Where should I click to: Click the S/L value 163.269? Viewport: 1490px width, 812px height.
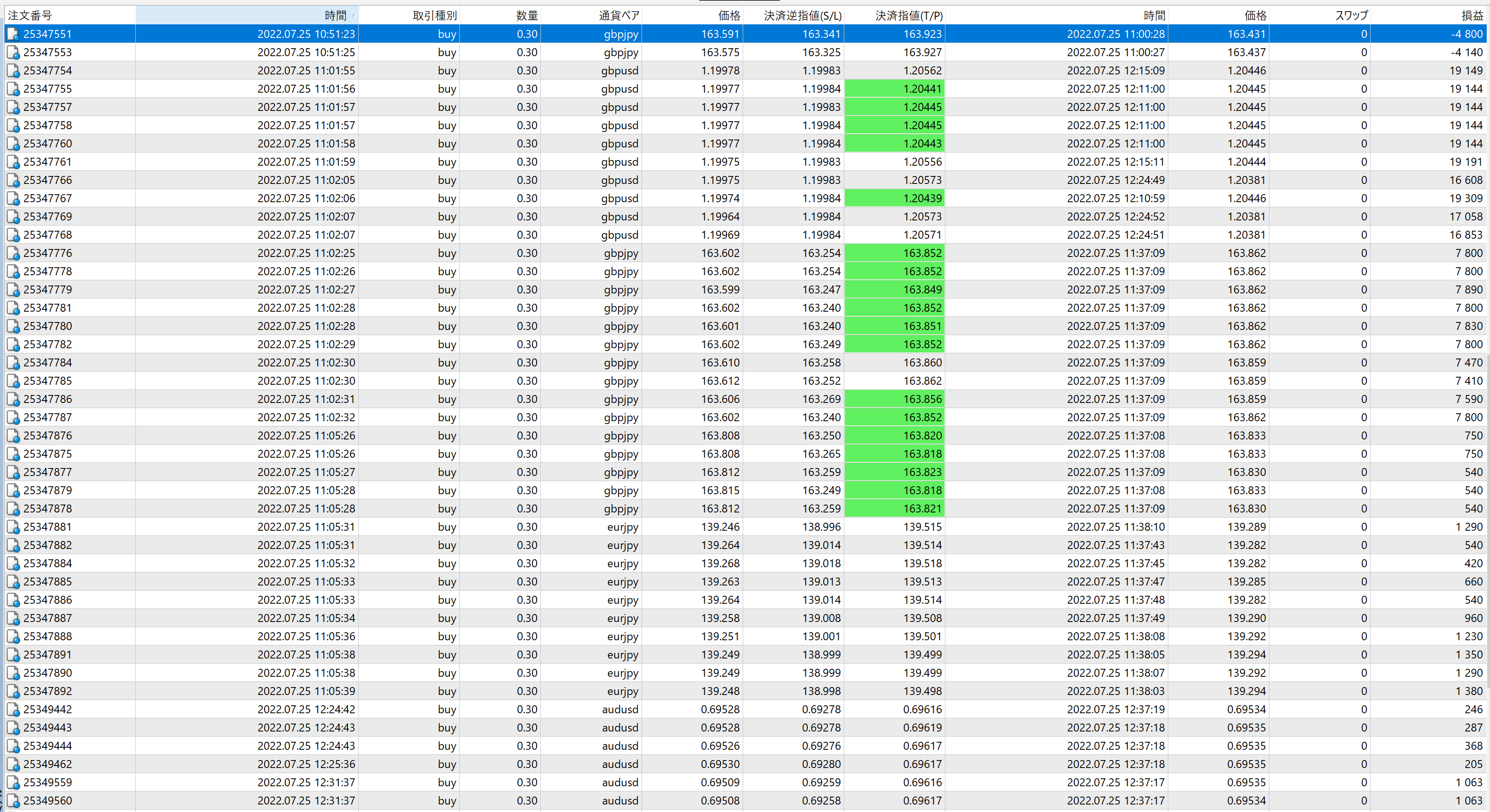click(821, 399)
